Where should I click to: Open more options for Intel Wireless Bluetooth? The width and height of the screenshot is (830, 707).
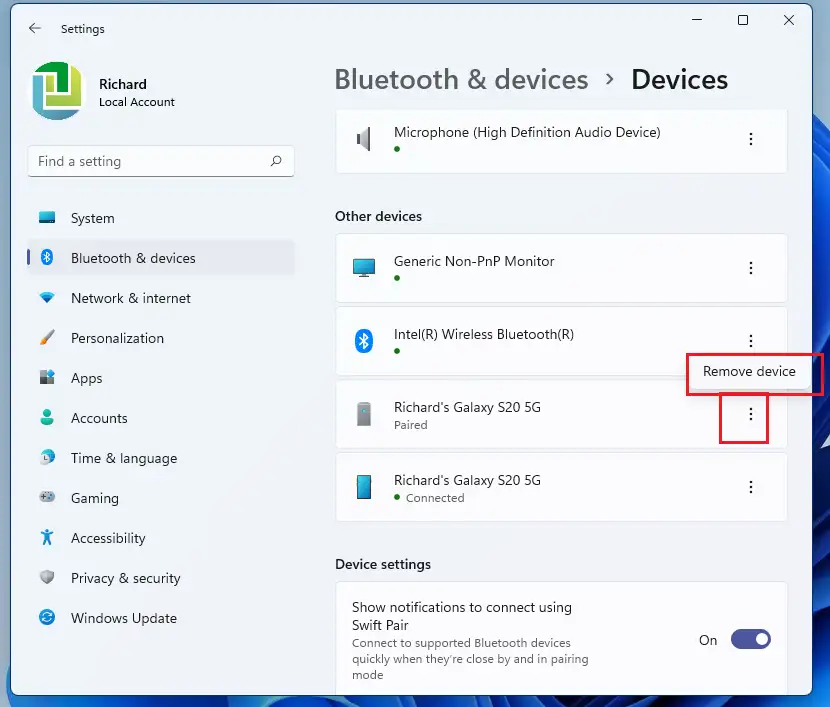[x=751, y=341]
